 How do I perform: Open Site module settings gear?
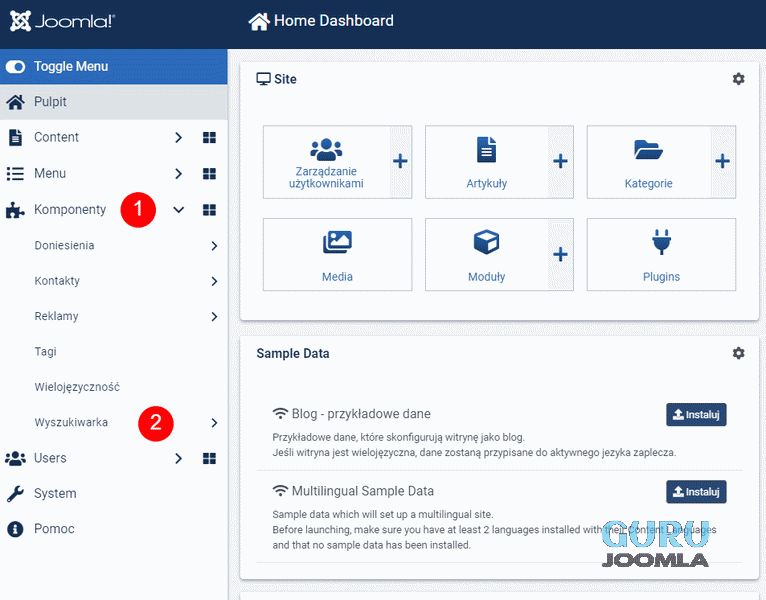click(x=739, y=79)
